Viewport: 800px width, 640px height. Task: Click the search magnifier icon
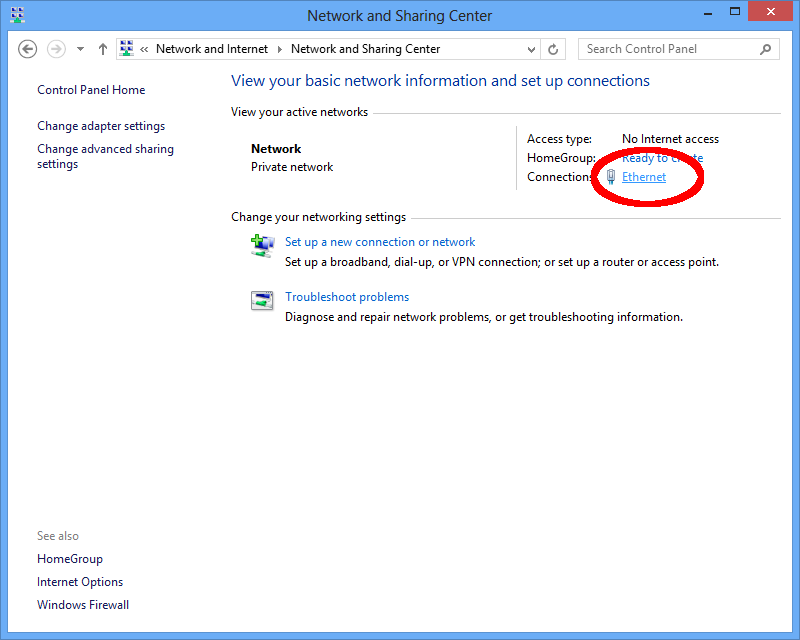pos(765,49)
